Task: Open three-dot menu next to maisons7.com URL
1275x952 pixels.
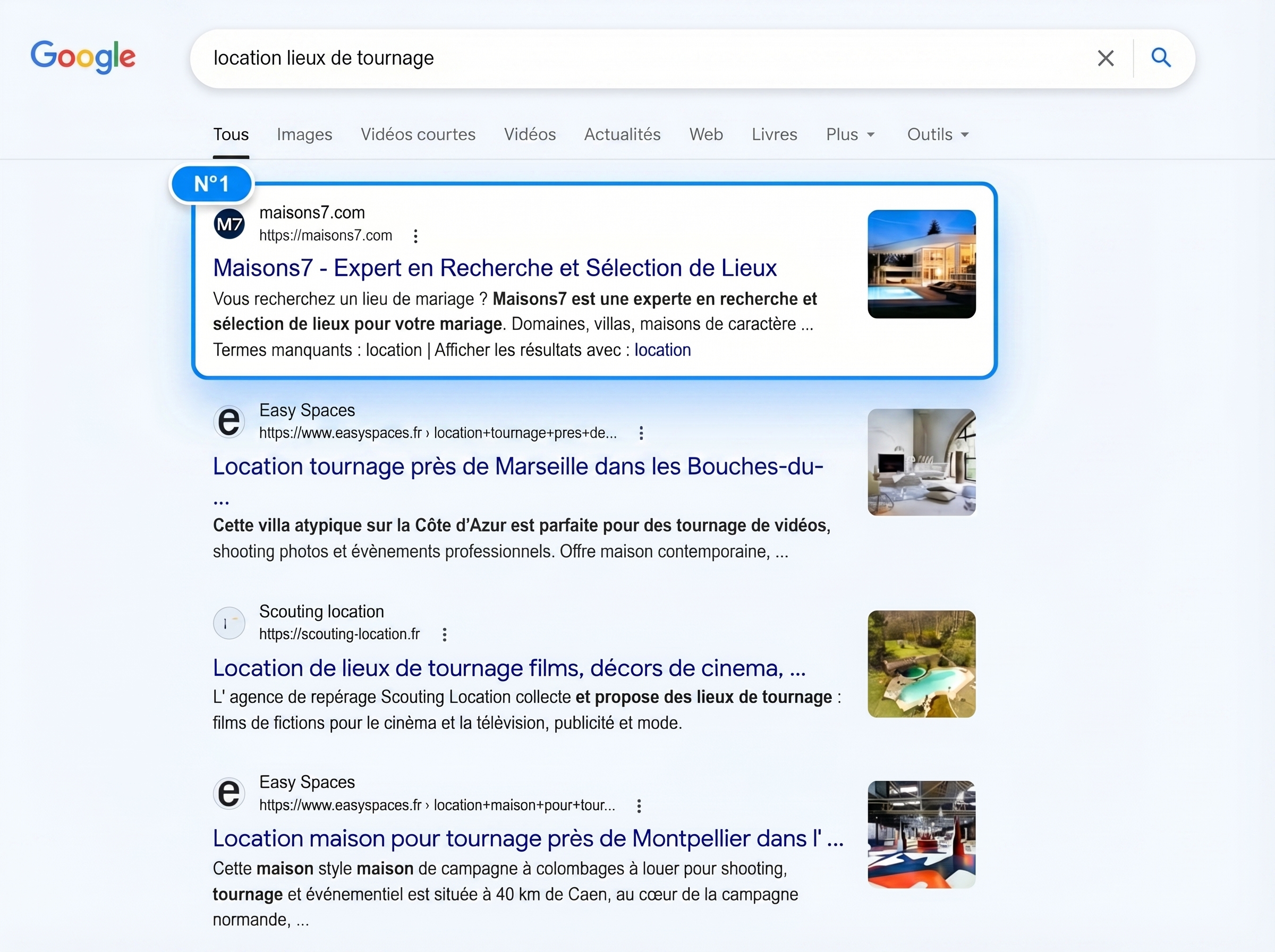Action: coord(415,236)
